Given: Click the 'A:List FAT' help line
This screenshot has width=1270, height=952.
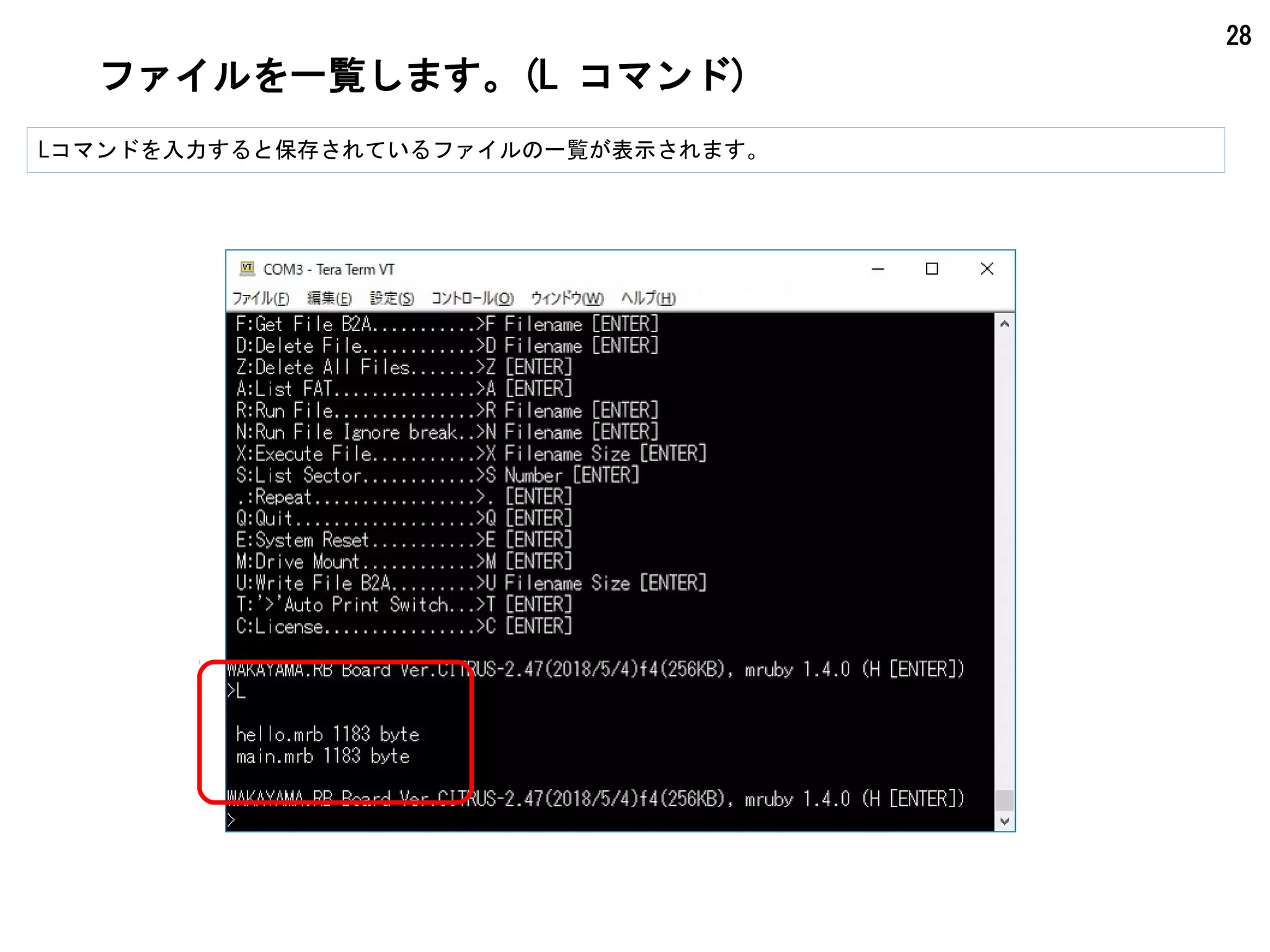Looking at the screenshot, I should click(x=404, y=389).
